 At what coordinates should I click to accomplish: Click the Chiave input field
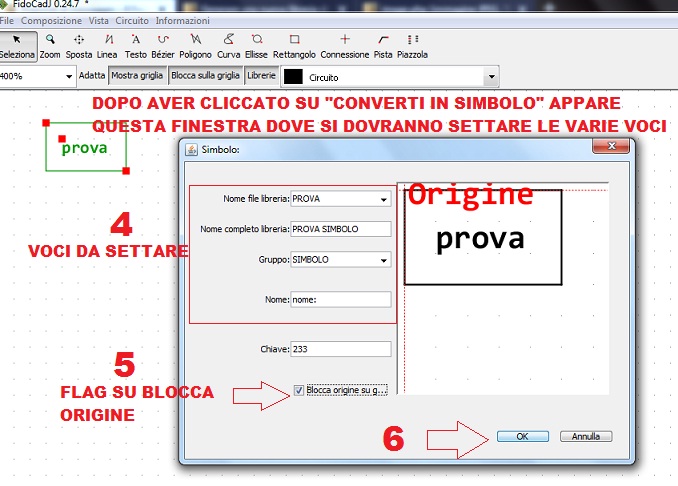[340, 349]
